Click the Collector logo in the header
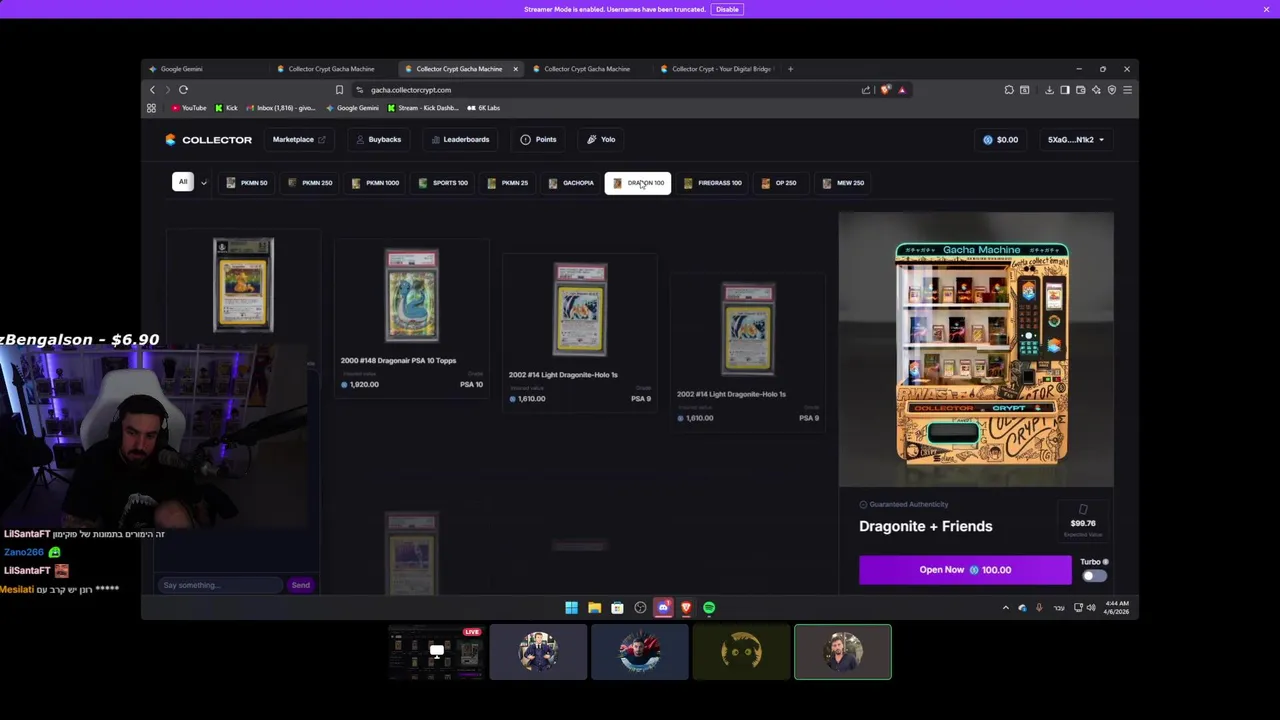The height and width of the screenshot is (720, 1280). pos(209,140)
